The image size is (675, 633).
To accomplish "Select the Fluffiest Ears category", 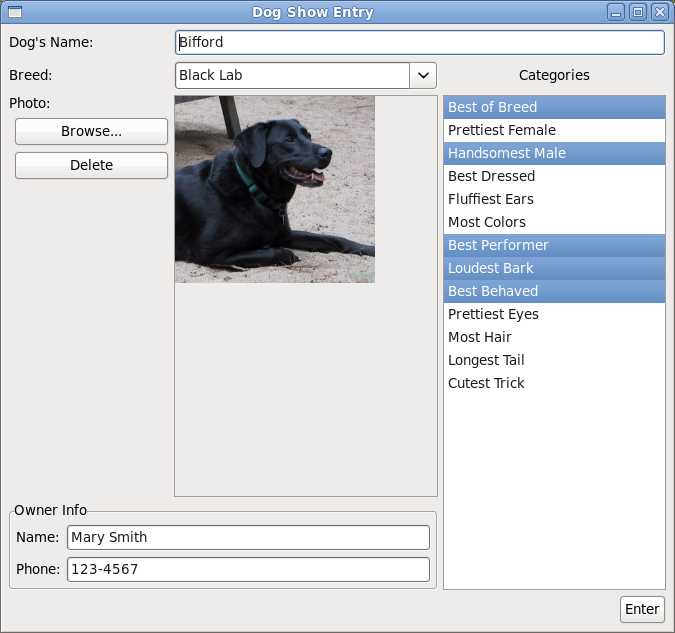I will pos(554,199).
